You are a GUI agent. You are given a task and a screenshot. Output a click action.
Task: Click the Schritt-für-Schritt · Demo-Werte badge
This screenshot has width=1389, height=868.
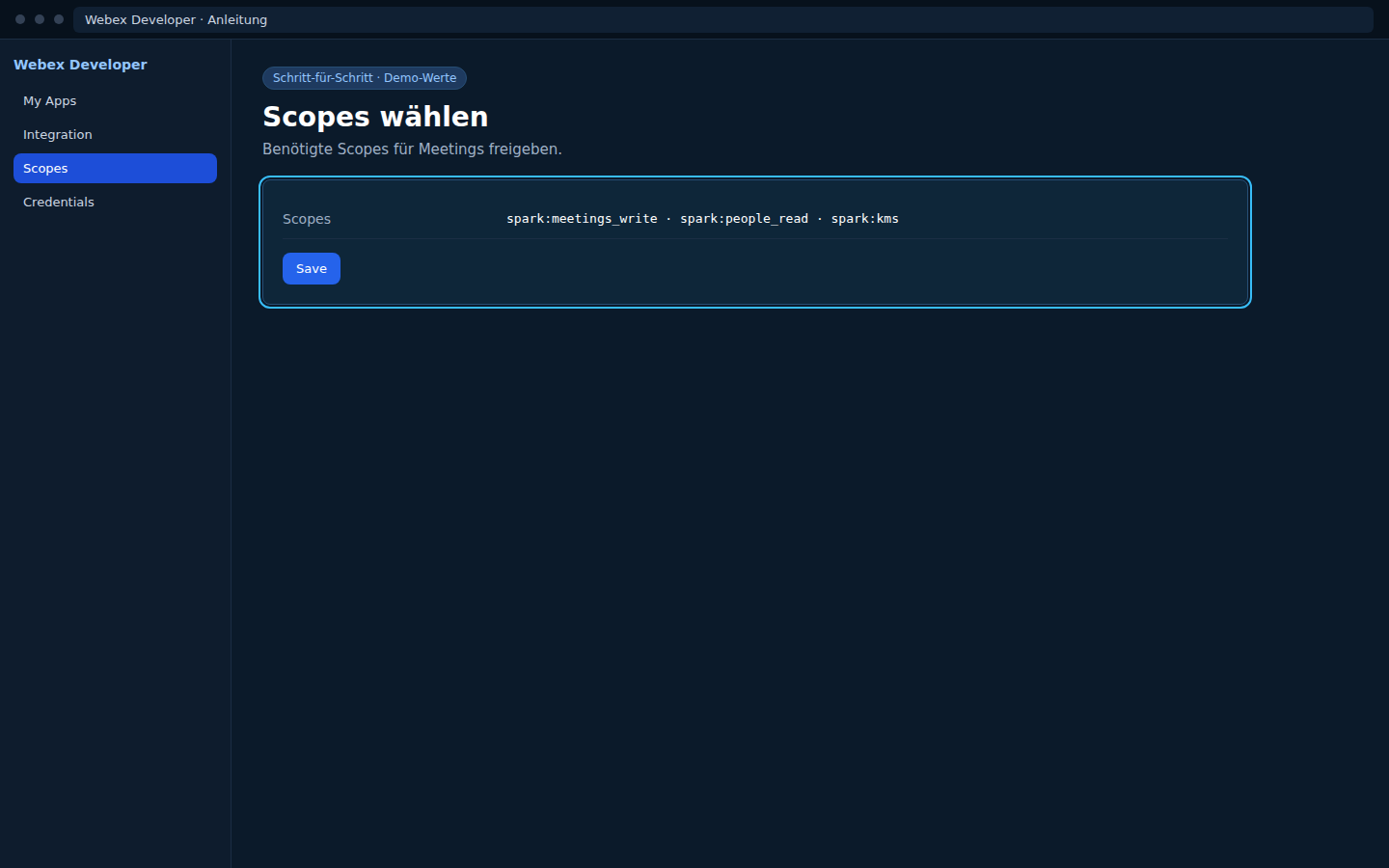point(365,78)
